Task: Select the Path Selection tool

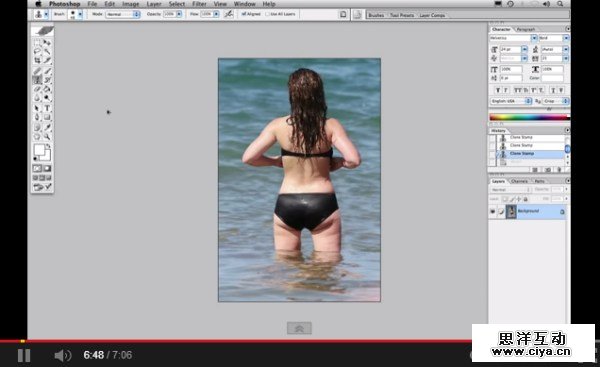Action: (x=37, y=108)
